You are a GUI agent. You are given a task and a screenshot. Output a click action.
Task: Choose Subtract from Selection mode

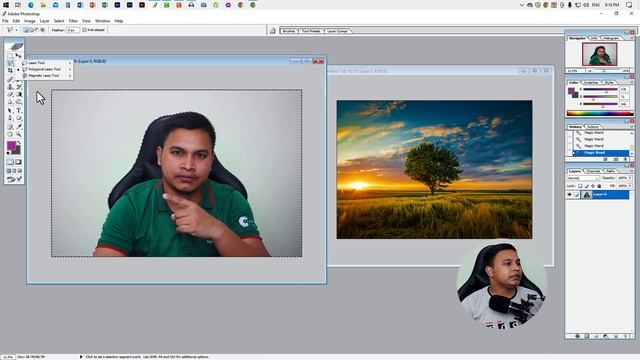click(x=37, y=30)
